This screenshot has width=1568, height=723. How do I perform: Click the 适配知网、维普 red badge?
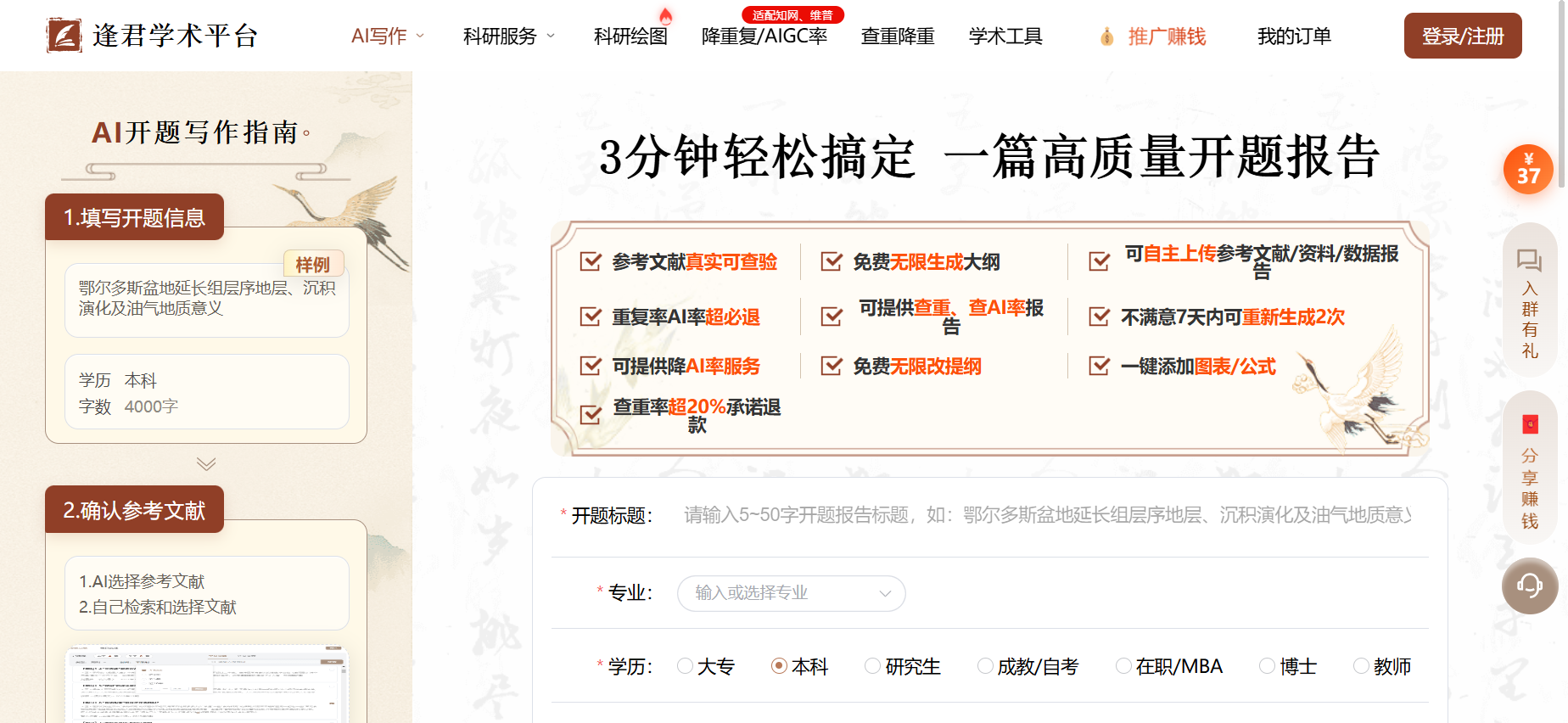pyautogui.click(x=792, y=15)
